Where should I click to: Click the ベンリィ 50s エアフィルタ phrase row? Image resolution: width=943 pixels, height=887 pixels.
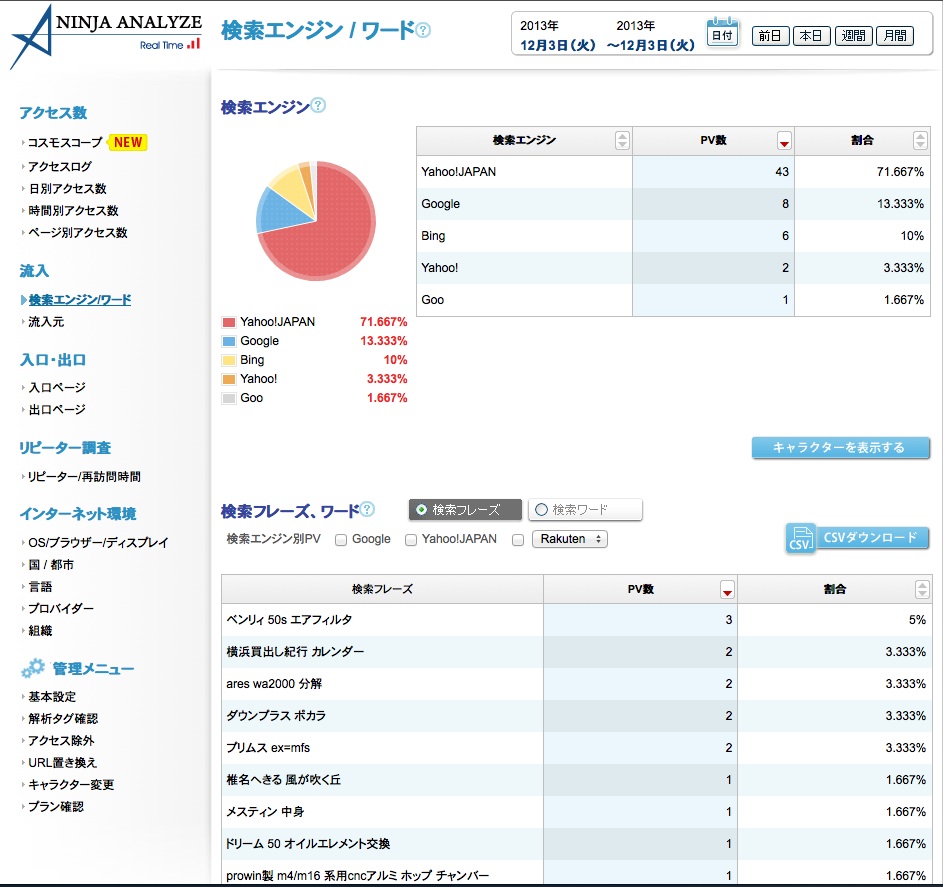tap(576, 619)
